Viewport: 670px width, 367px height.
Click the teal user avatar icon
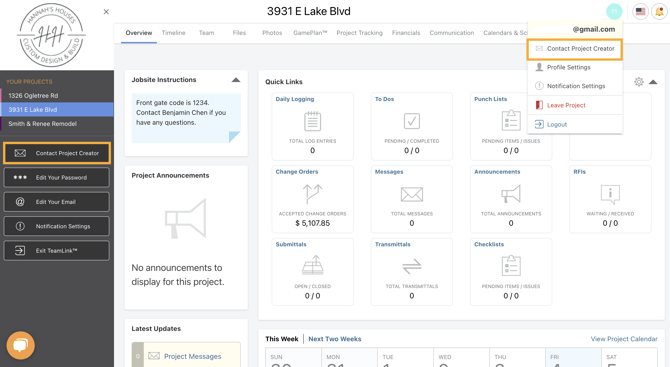click(x=614, y=12)
